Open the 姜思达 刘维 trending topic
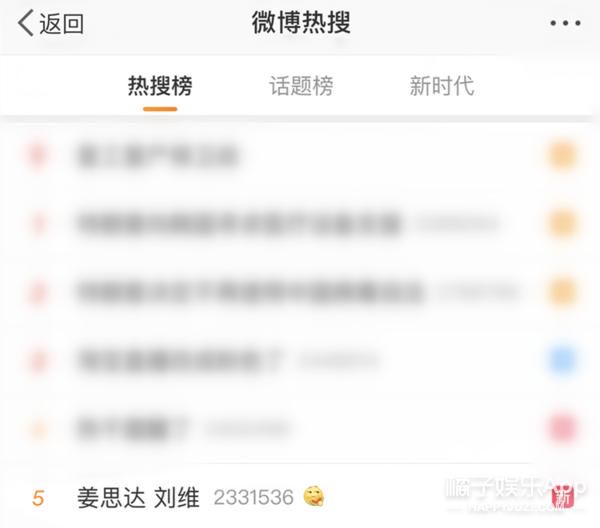600x528 pixels. pyautogui.click(x=138, y=497)
